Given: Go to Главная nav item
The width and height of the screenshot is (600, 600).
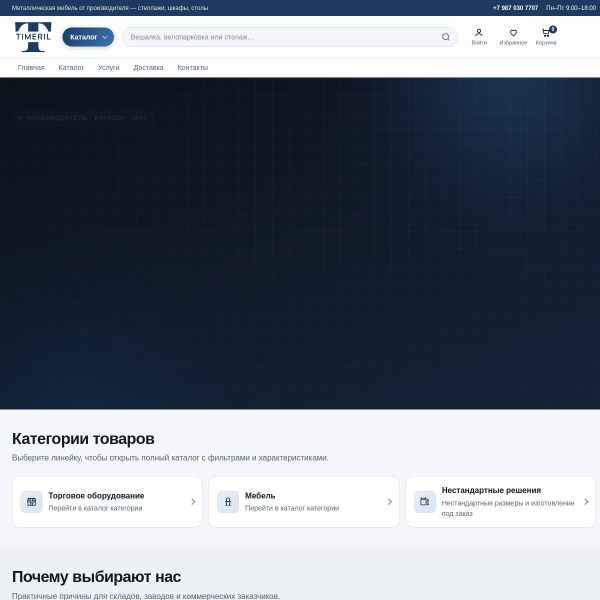Looking at the screenshot, I should coord(31,68).
